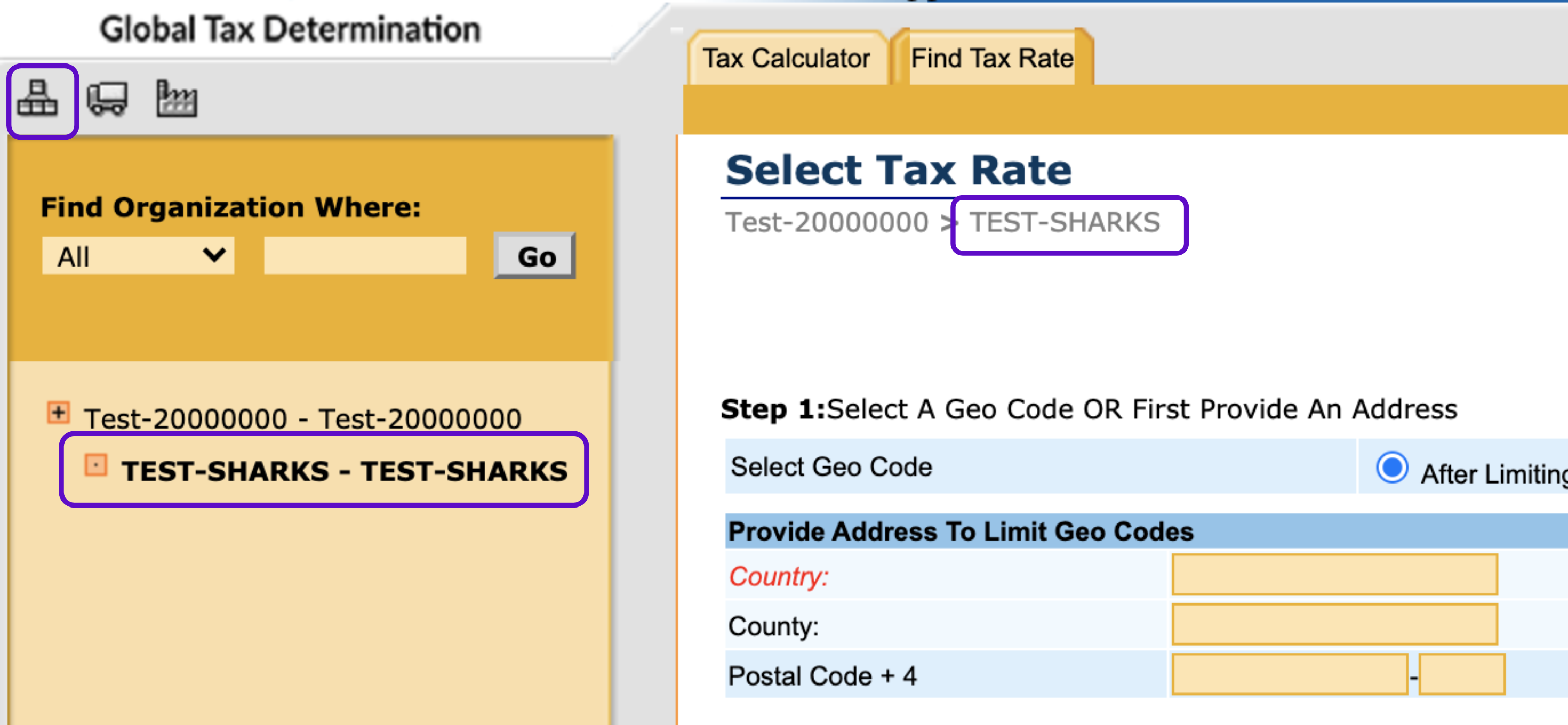Select TEST-SHARKS - TEST-SHARKS in the tree
Viewport: 1568px width, 725px height.
click(x=344, y=471)
